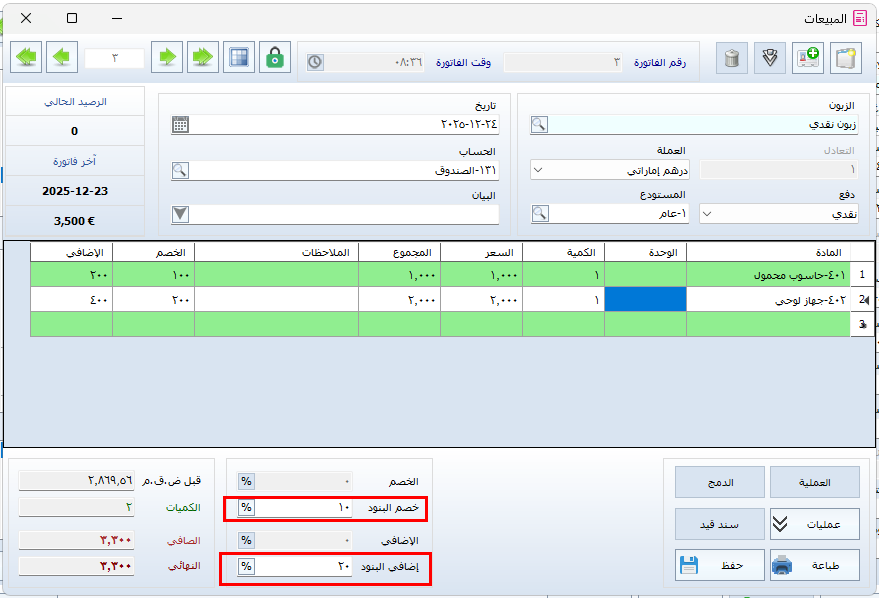Go to the next invoice arrow
The width and height of the screenshot is (879, 598).
pyautogui.click(x=62, y=57)
